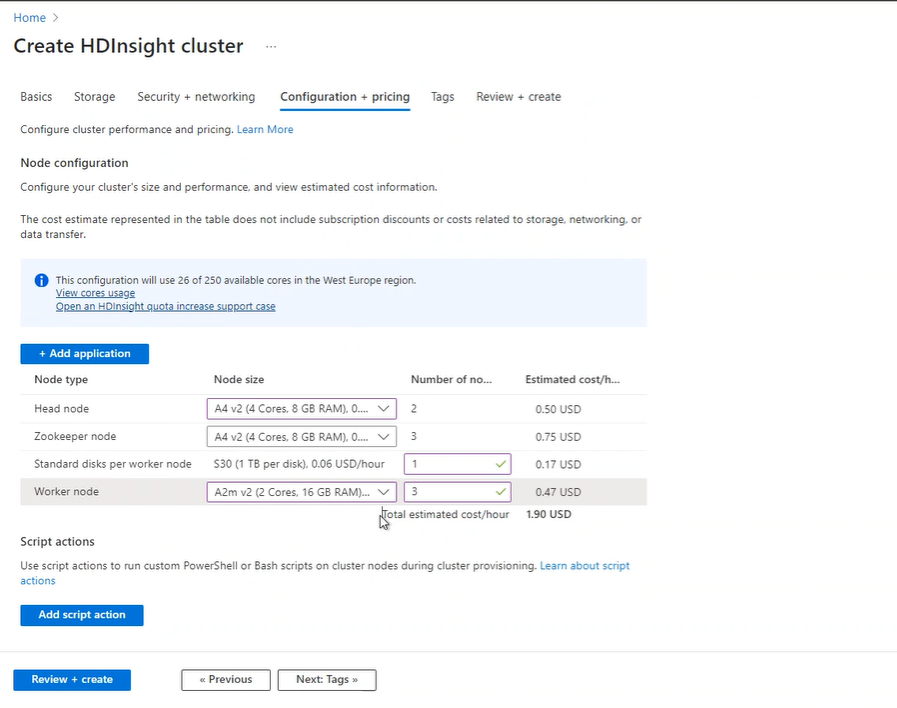Expand the Zookeeper node size dropdown
Viewport: 897px width, 708px height.
[301, 437]
